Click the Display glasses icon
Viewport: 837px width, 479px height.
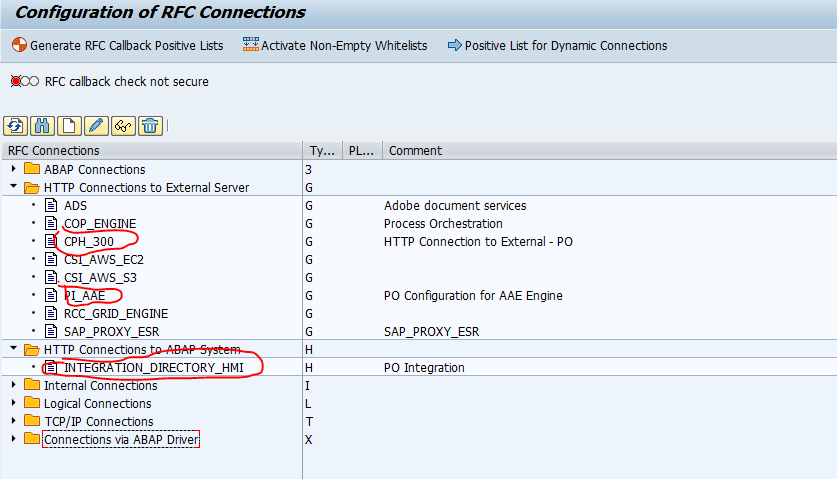[x=123, y=126]
